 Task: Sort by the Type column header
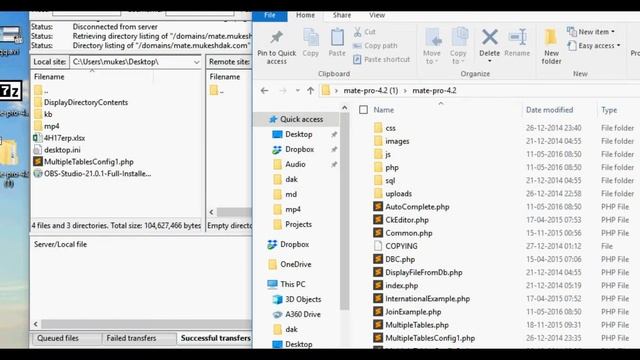pyautogui.click(x=609, y=110)
